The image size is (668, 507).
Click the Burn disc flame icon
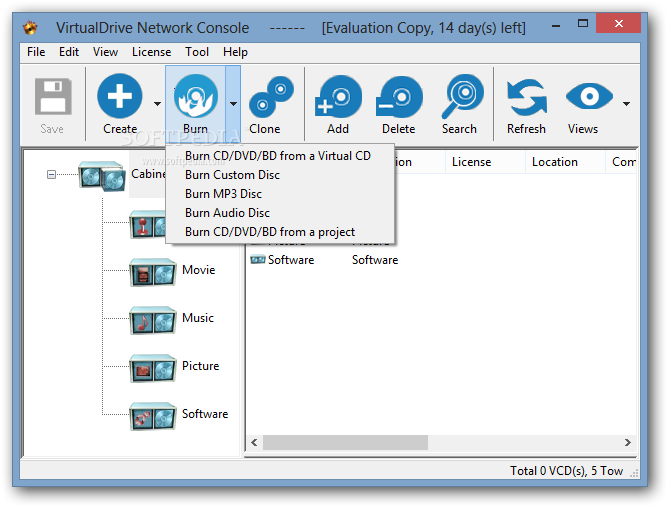[x=196, y=96]
